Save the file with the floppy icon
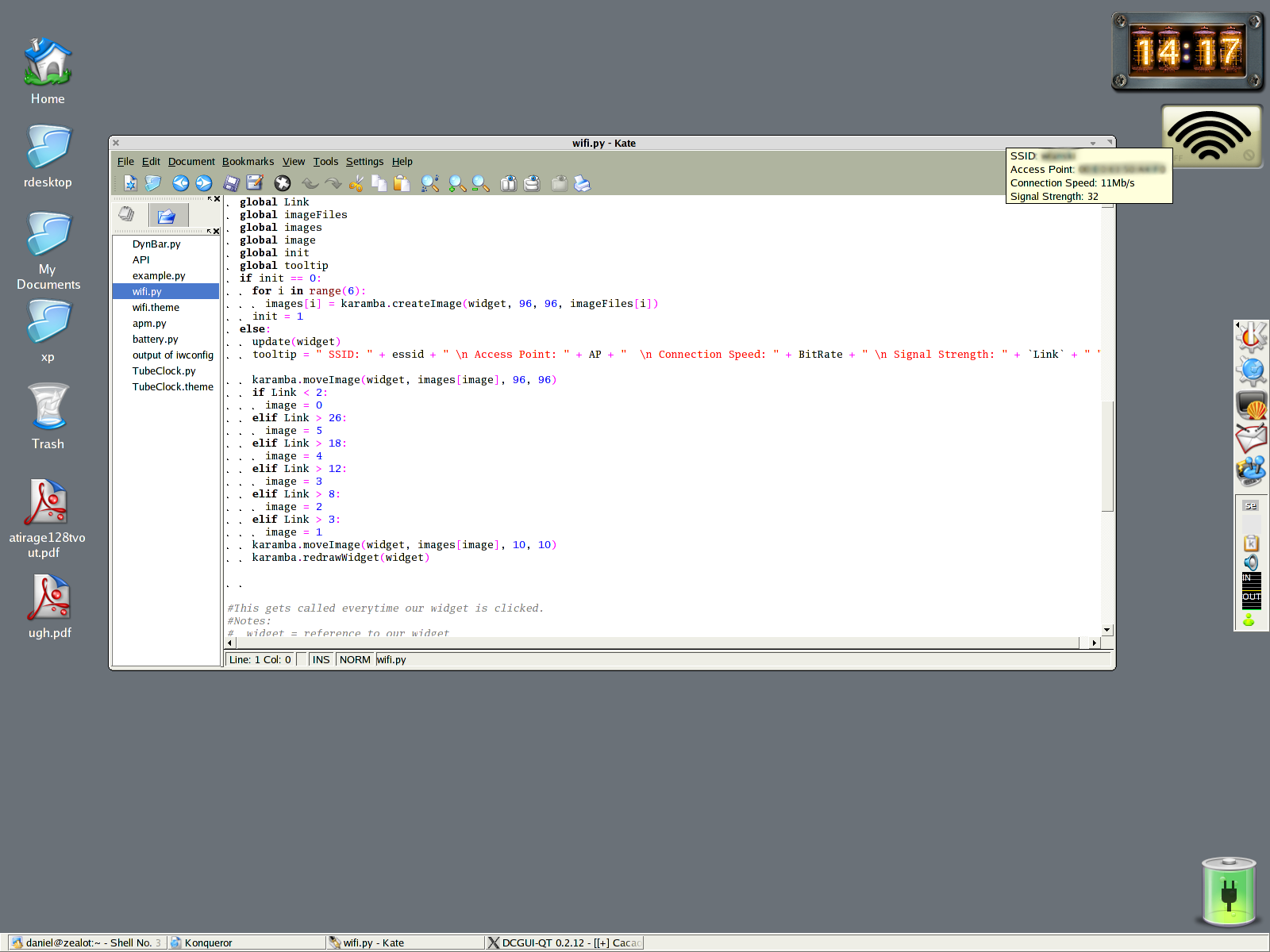This screenshot has width=1270, height=952. [x=231, y=183]
